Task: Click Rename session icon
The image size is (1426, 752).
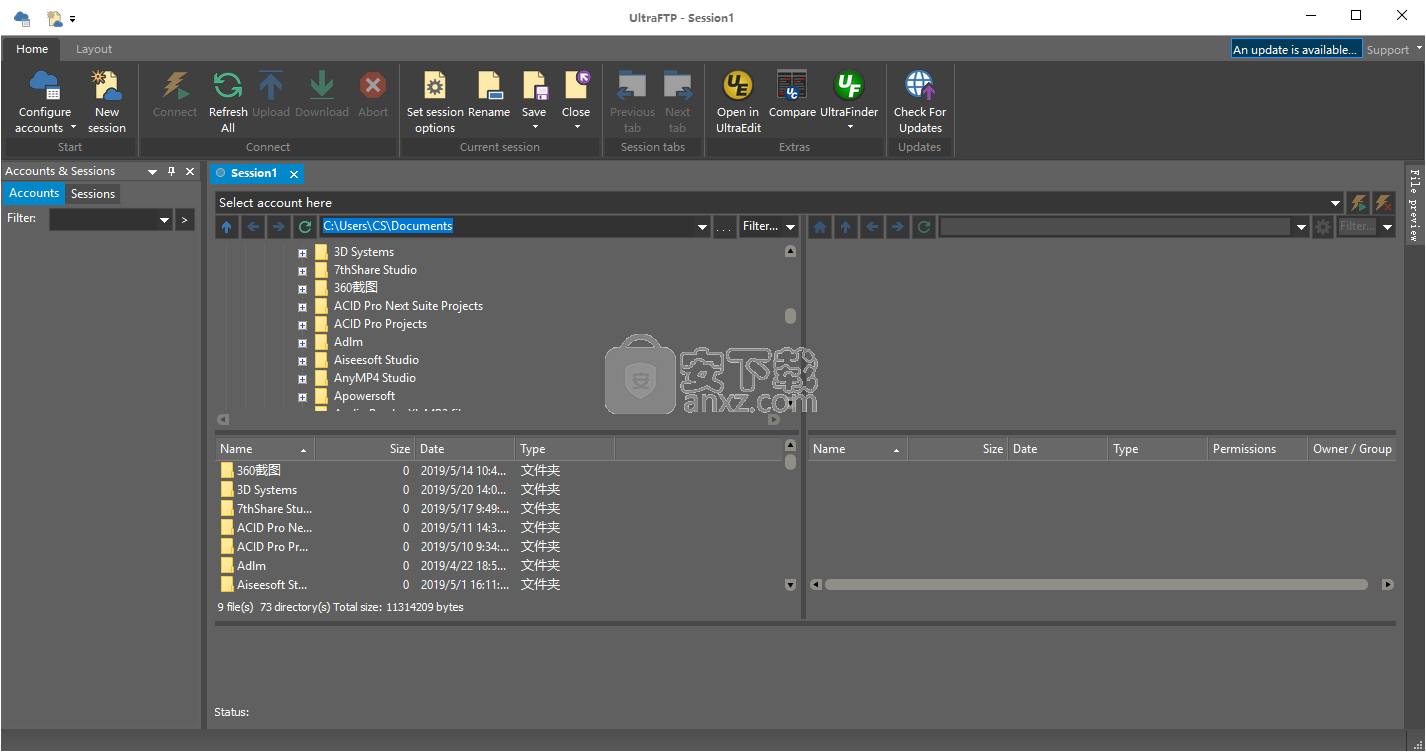Action: point(489,95)
